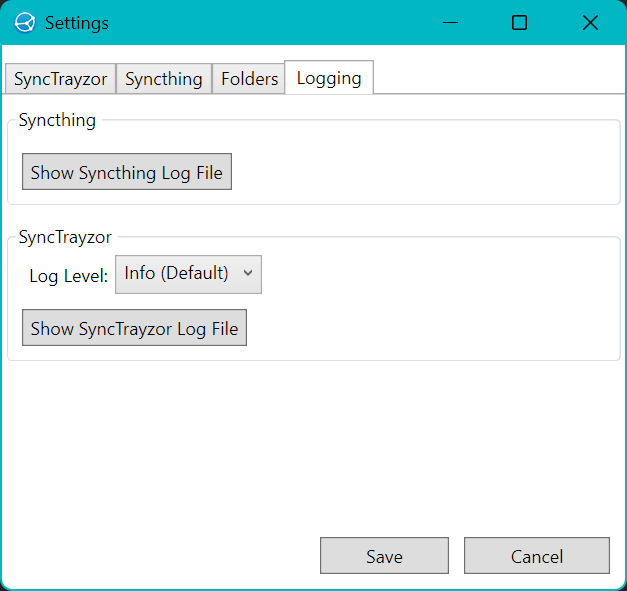This screenshot has height=591, width=627.
Task: Click Show Syncthing Log File button
Action: (127, 172)
